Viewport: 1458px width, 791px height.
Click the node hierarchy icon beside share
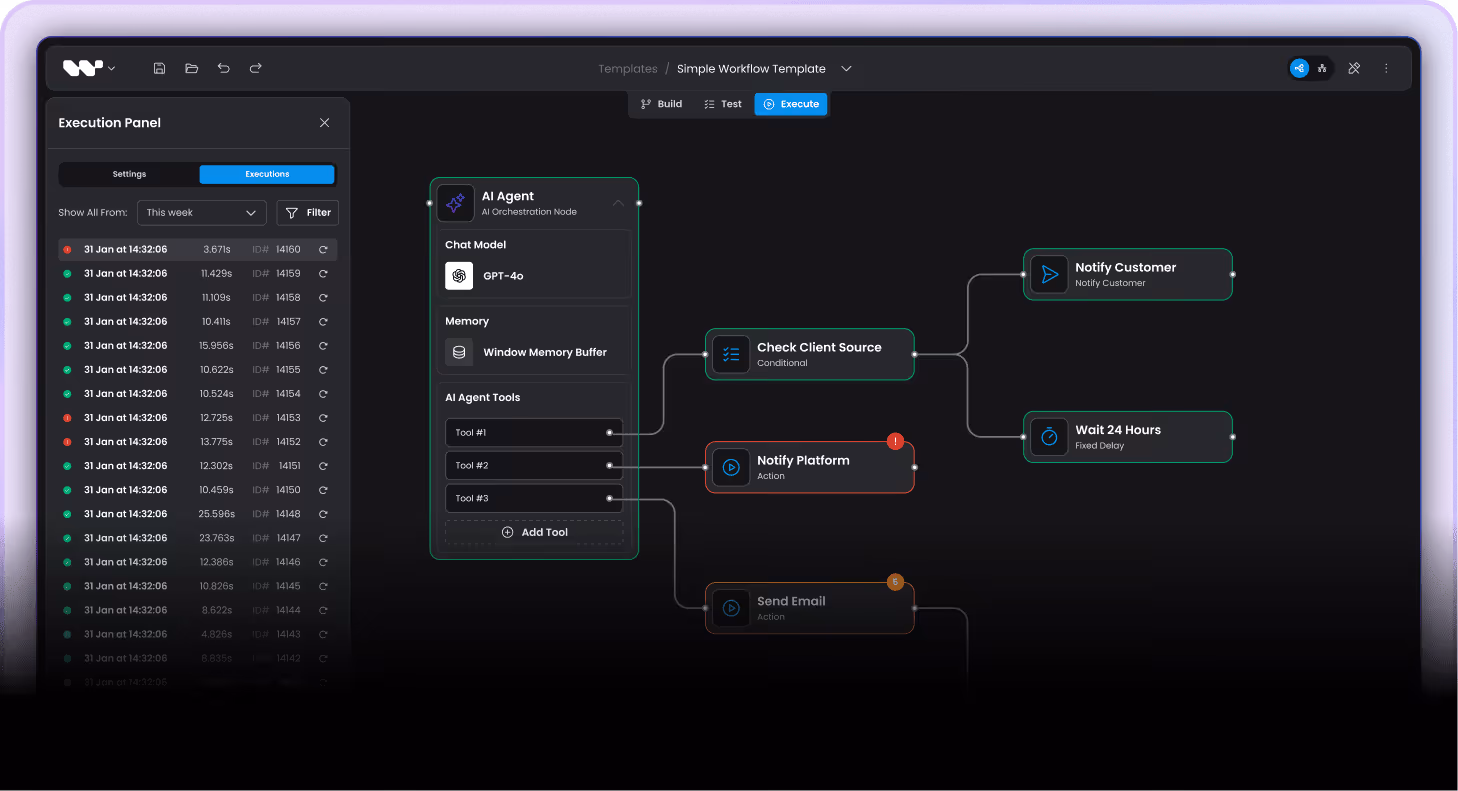(1322, 68)
